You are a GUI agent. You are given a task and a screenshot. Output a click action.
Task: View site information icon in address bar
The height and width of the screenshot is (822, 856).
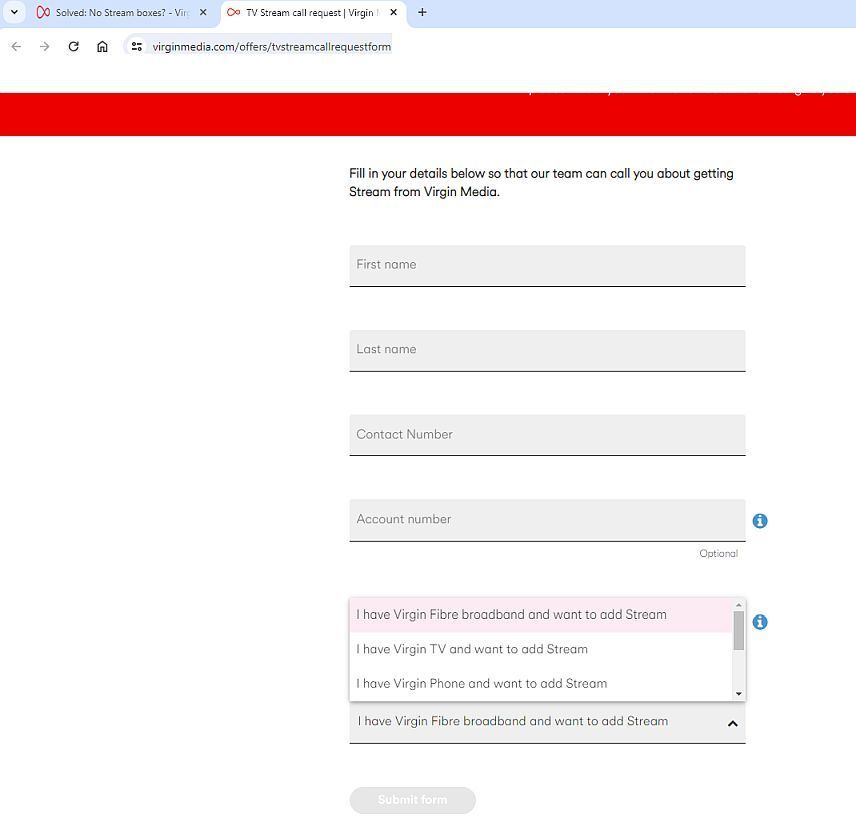137,46
